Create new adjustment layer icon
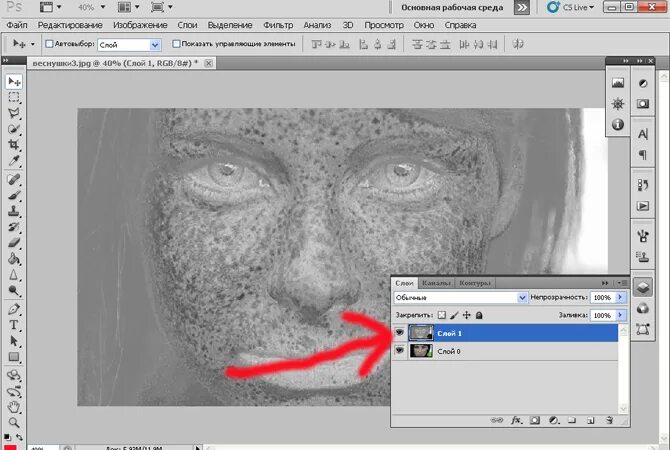Image resolution: width=670 pixels, height=450 pixels. coord(553,421)
